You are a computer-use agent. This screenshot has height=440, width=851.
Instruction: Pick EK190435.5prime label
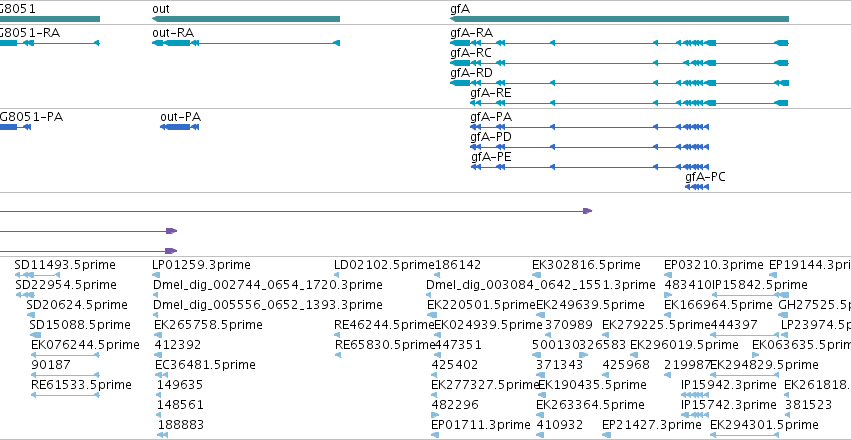592,385
